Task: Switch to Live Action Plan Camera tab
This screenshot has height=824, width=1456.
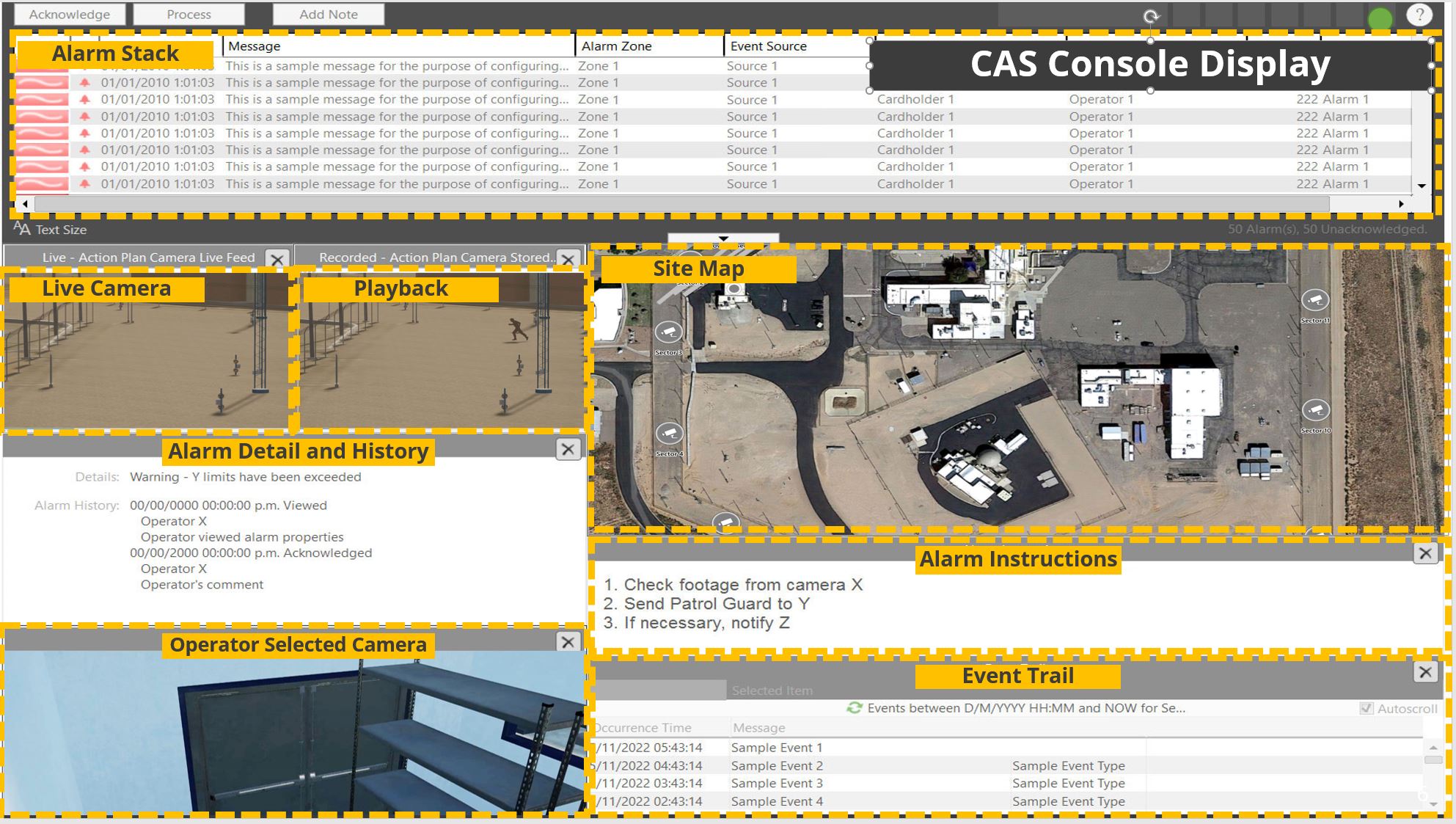Action: point(148,258)
